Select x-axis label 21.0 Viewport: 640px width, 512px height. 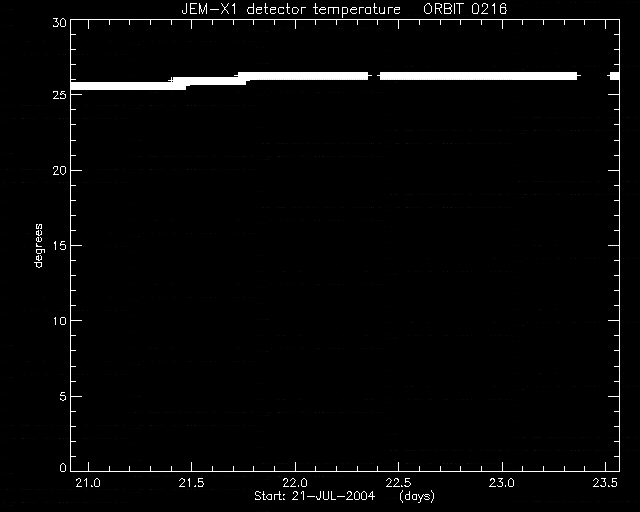(x=88, y=483)
